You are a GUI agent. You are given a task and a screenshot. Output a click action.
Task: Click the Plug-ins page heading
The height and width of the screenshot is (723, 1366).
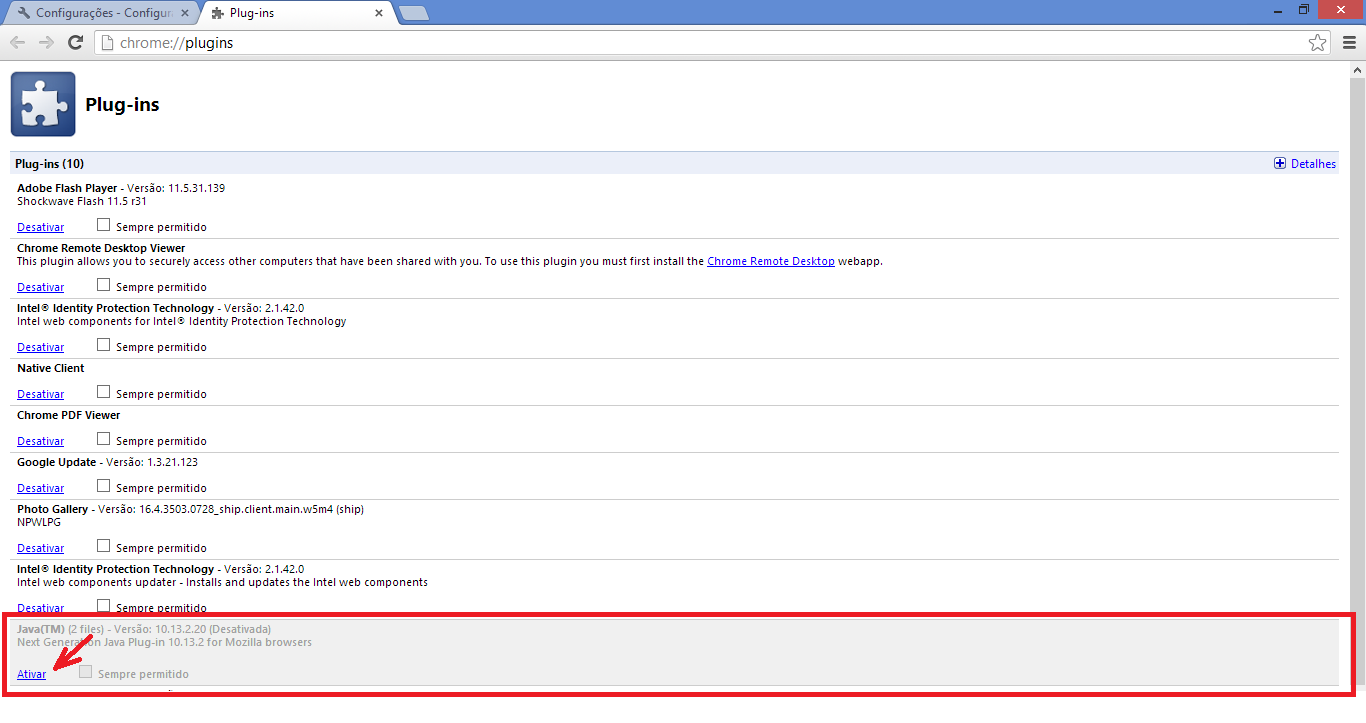122,104
